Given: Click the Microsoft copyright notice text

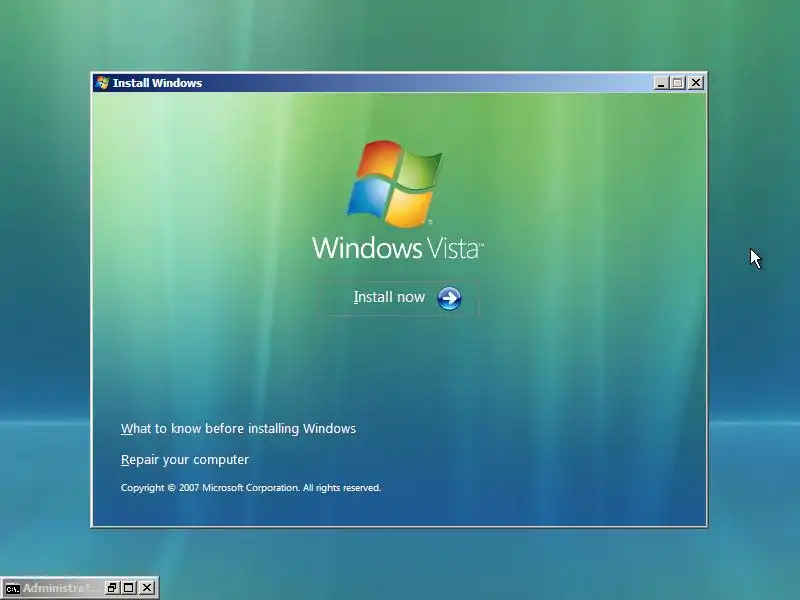Looking at the screenshot, I should pos(251,488).
